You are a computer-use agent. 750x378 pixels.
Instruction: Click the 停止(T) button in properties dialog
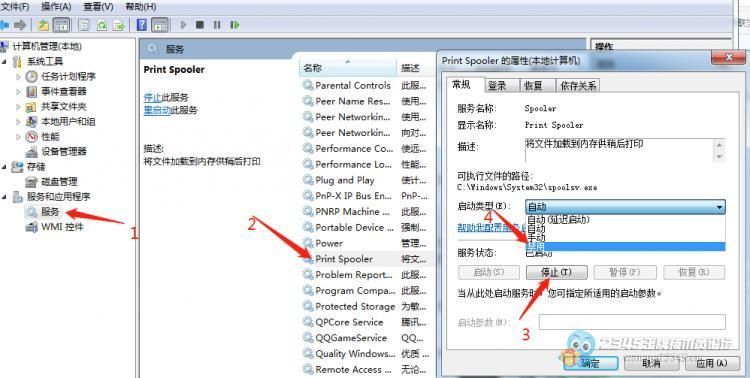coord(557,272)
